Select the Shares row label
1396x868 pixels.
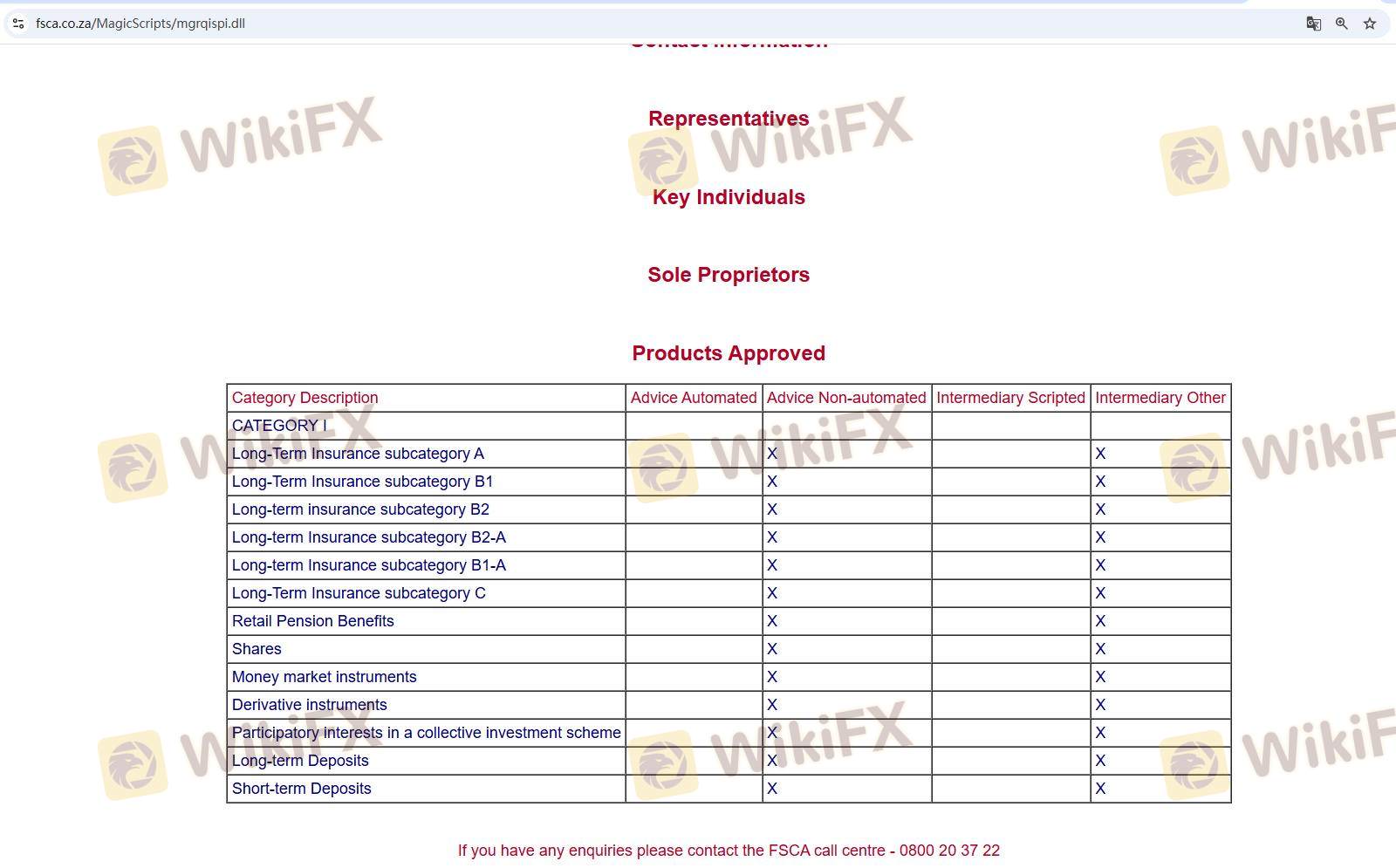(x=257, y=649)
